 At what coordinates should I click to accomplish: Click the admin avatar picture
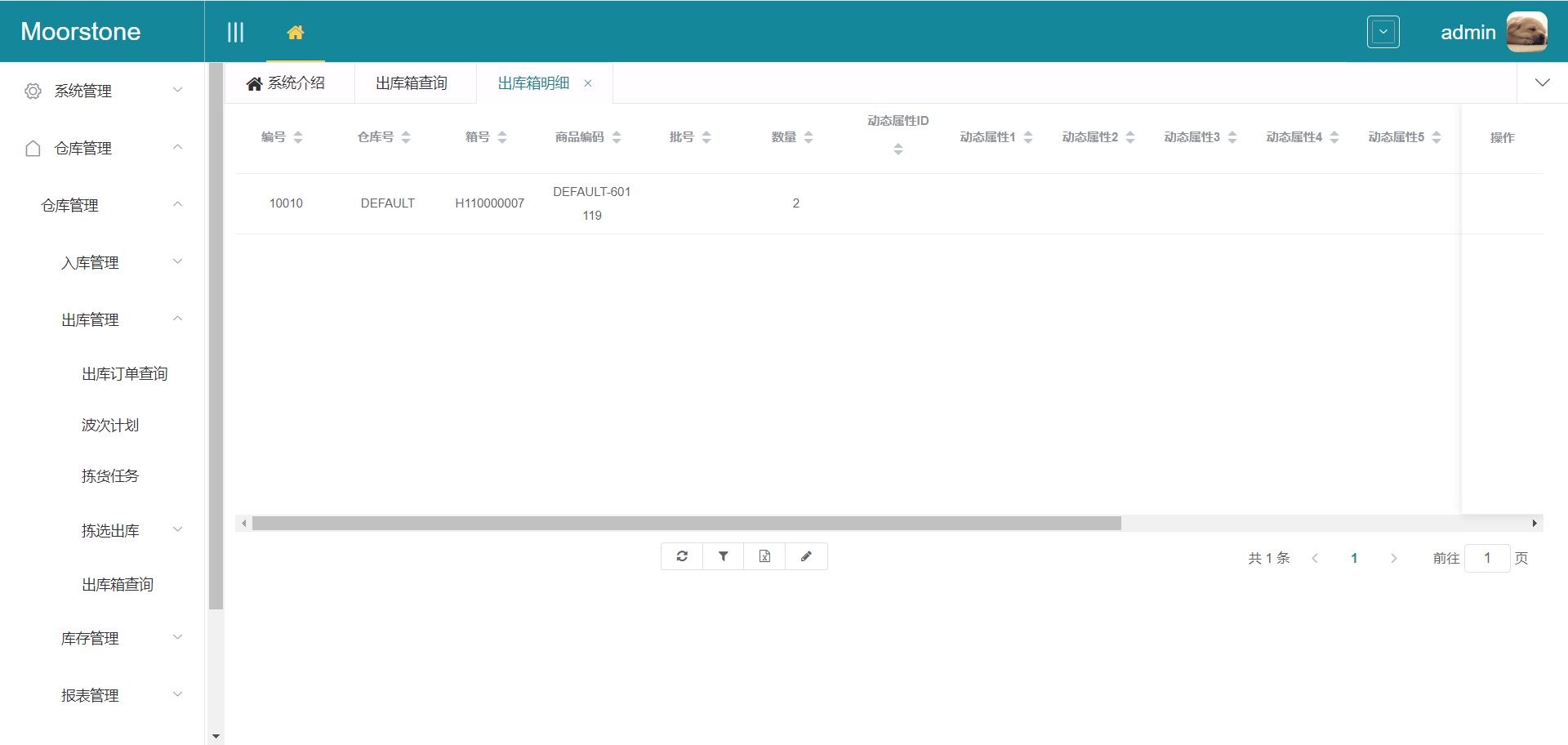1526,32
